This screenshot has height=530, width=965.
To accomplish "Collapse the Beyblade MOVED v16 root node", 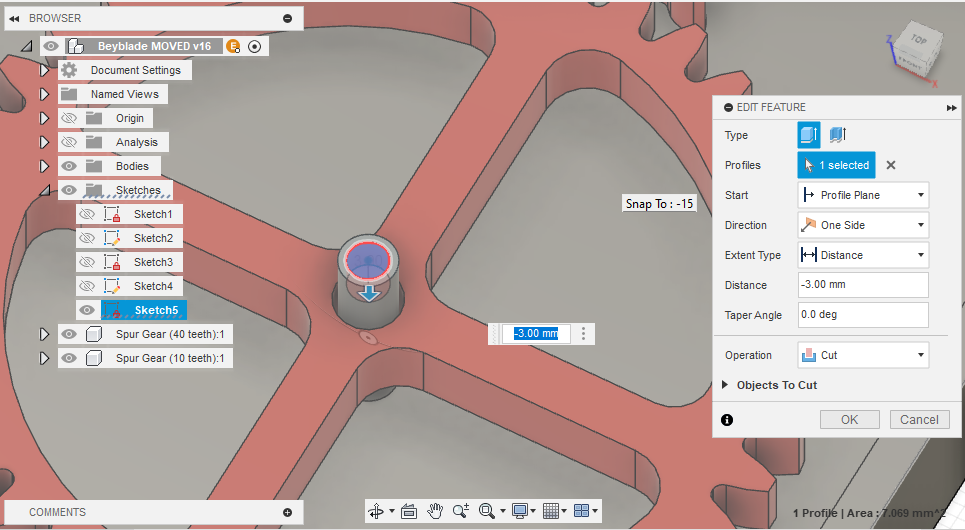I will [x=27, y=46].
